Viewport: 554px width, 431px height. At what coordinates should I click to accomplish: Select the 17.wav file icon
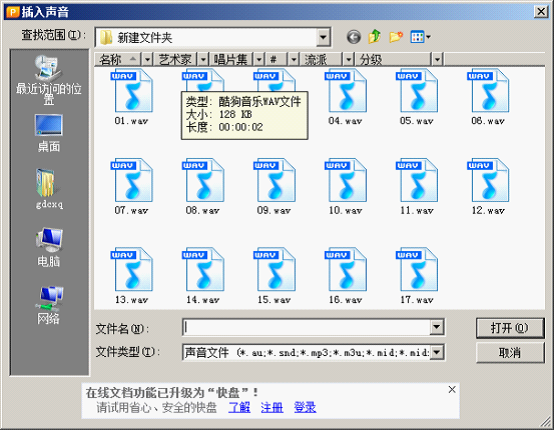pyautogui.click(x=417, y=270)
